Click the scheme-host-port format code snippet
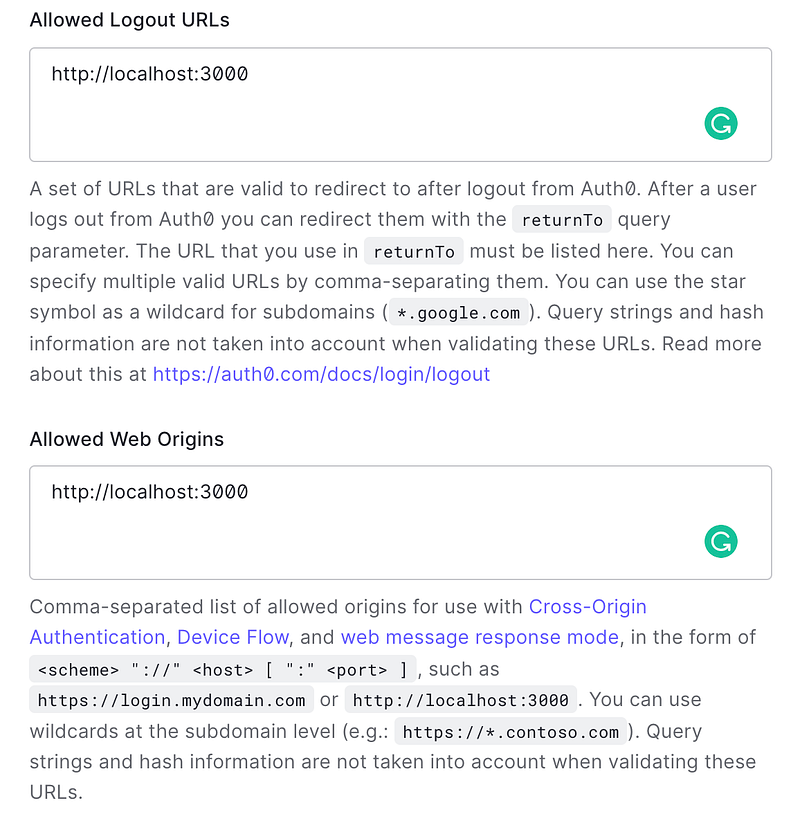This screenshot has width=800, height=817. [x=224, y=669]
